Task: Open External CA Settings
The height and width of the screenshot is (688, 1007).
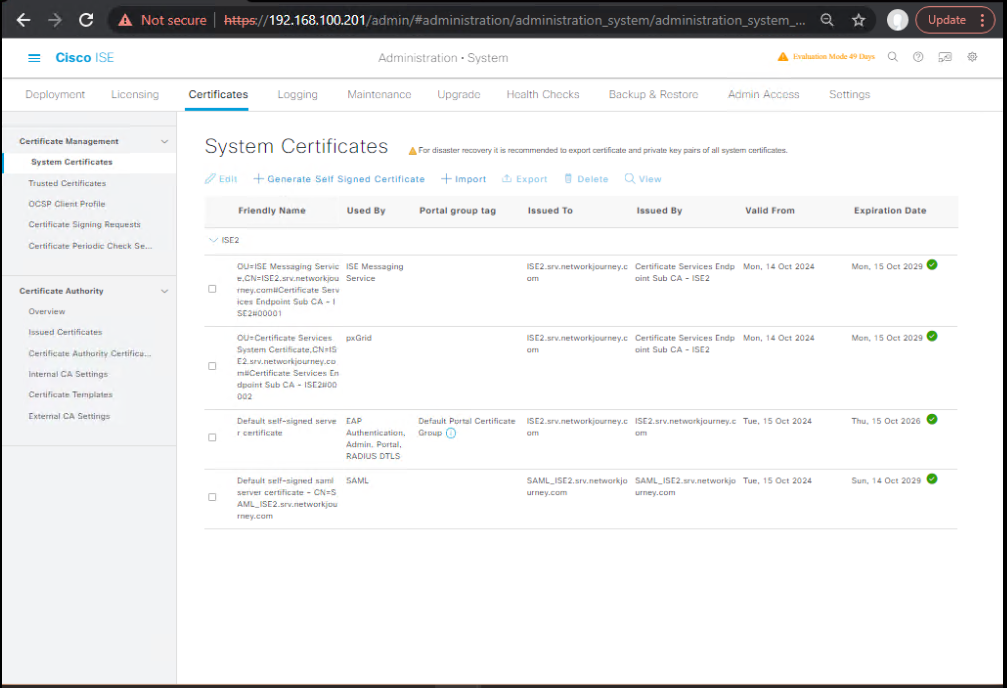Action: coord(69,416)
